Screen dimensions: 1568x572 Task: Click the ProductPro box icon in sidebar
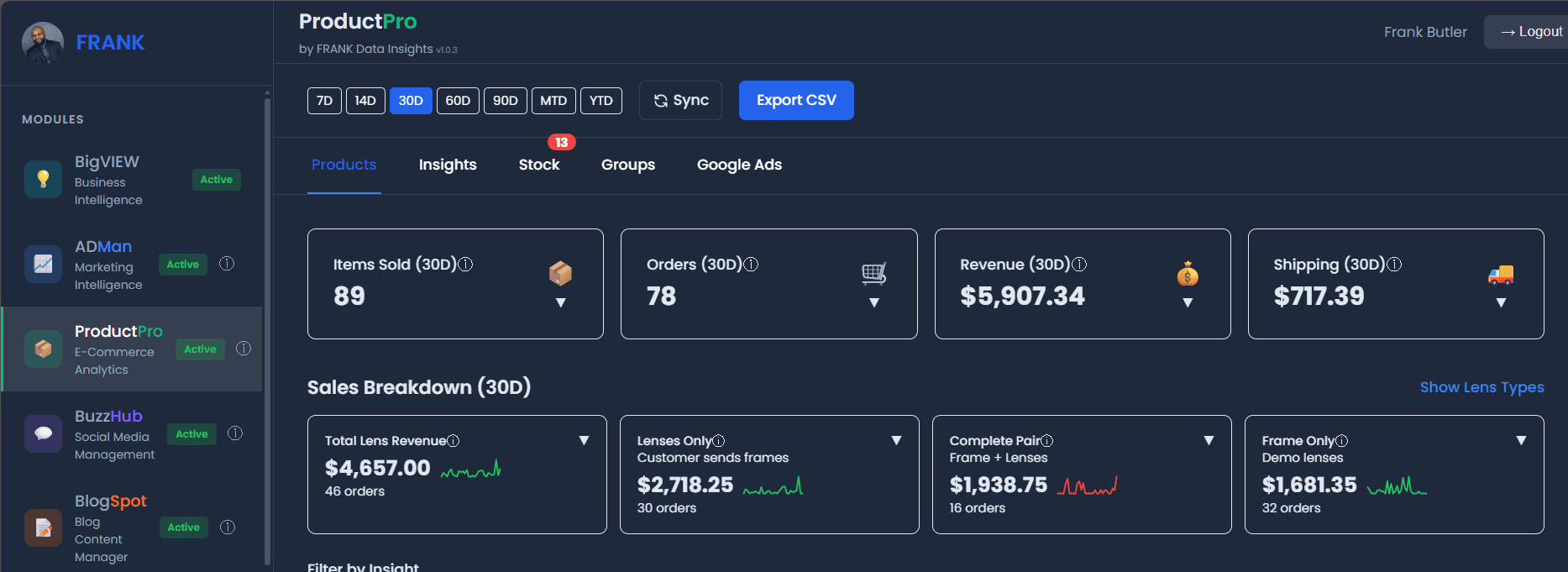coord(43,349)
